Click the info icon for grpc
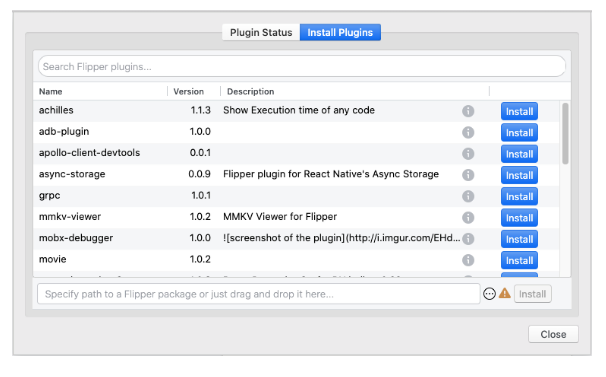 point(468,196)
